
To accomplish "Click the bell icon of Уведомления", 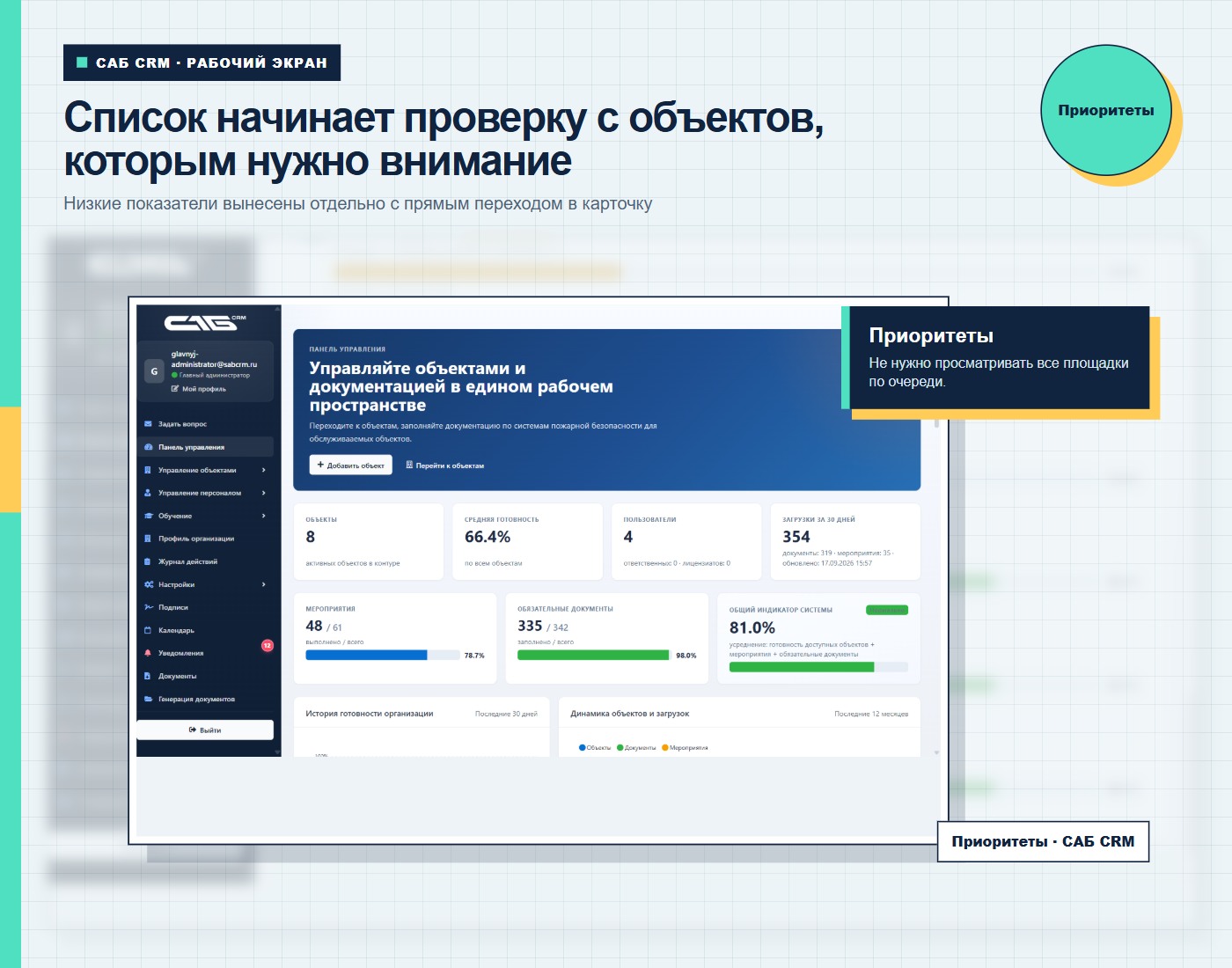I will coord(148,653).
